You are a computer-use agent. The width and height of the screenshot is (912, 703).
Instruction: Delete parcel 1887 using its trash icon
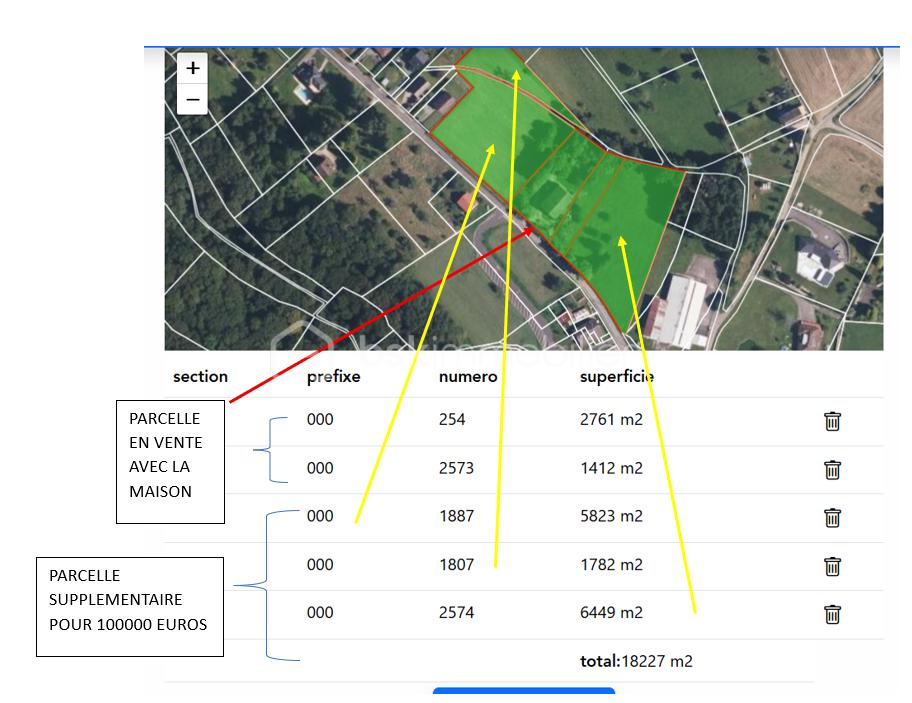(832, 518)
